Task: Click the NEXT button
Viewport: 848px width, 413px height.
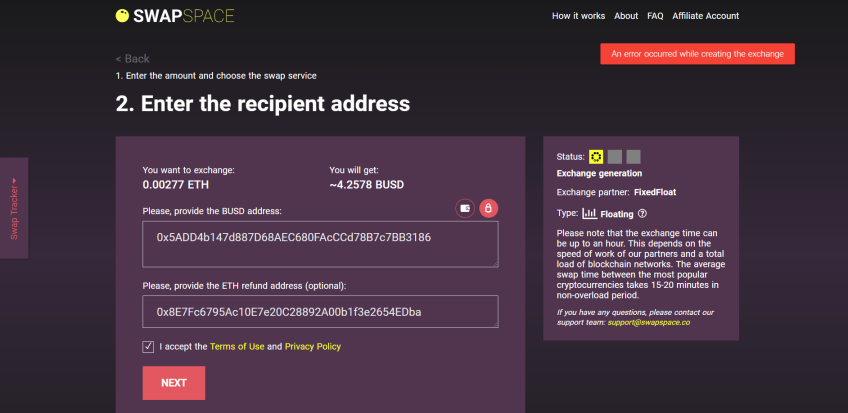Action: [174, 383]
